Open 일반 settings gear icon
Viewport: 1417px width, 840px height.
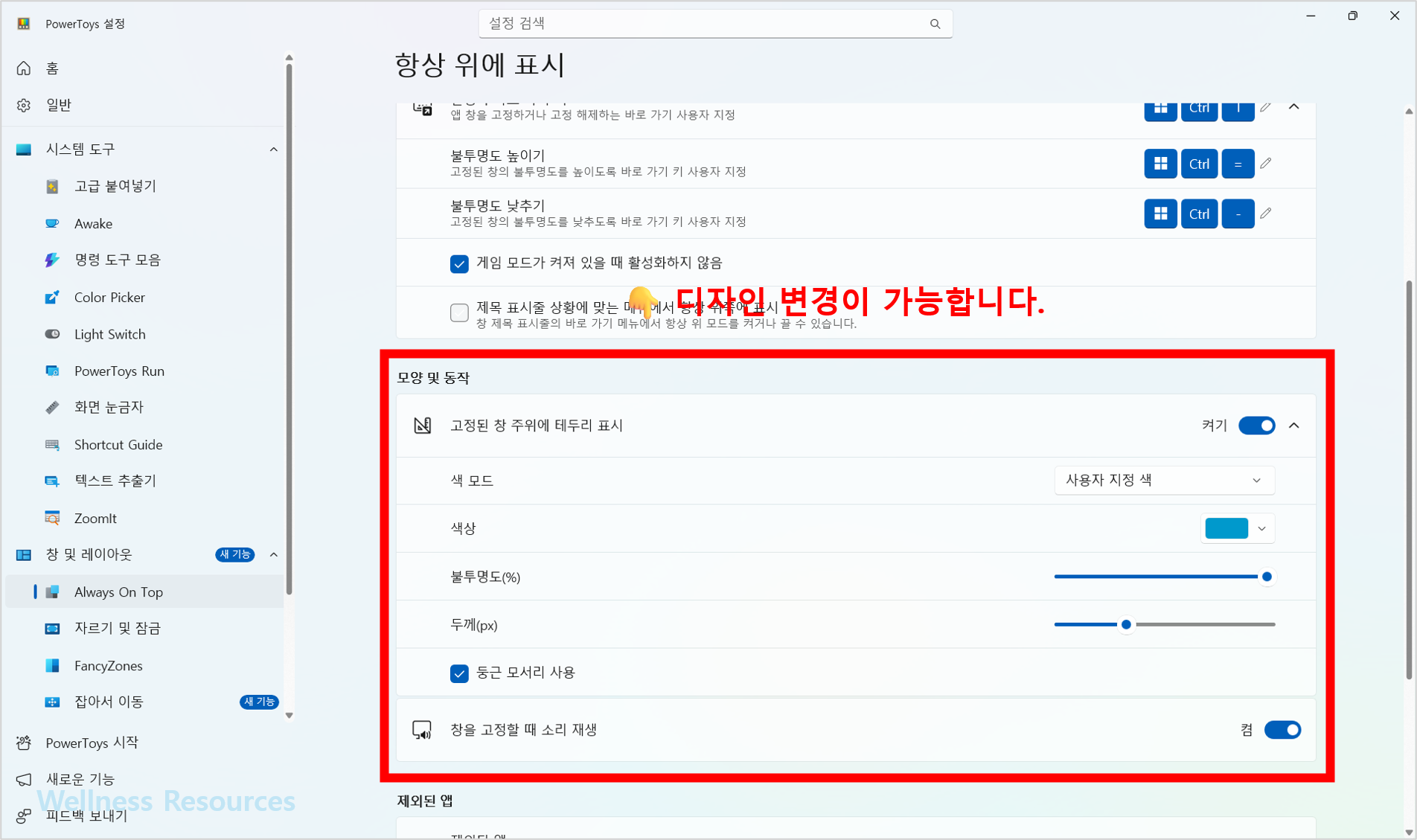(24, 105)
